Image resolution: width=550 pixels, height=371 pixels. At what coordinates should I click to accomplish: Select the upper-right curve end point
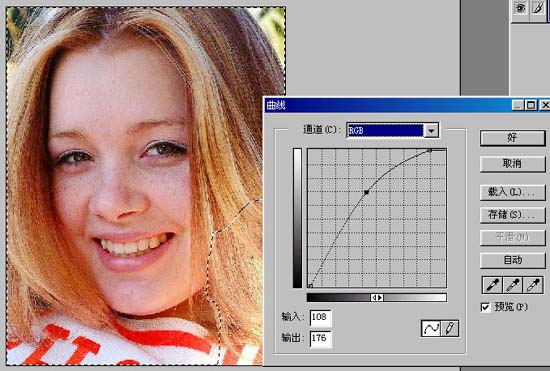point(430,150)
